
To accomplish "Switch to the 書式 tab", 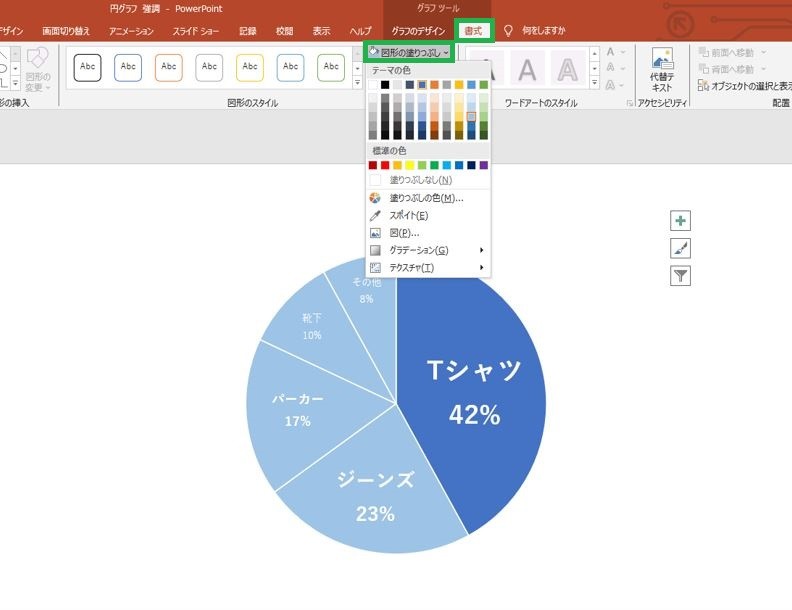I will coord(473,31).
